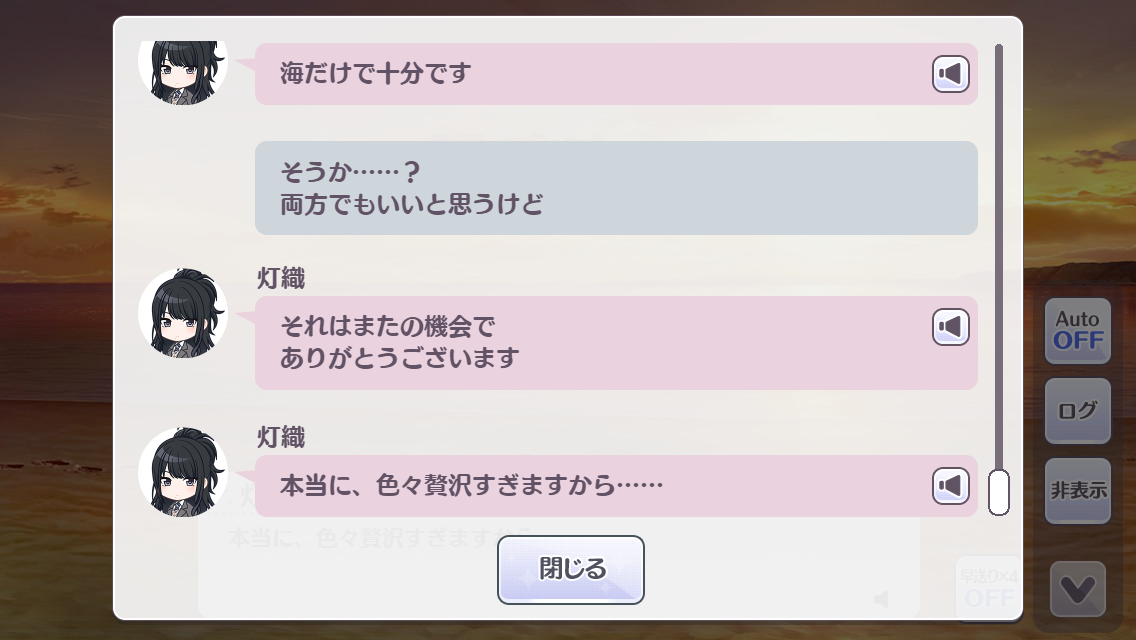The image size is (1136, 640).
Task: Click 灯織's avatar beside '本当に、色々贅沢すぎますから'
Action: [183, 472]
